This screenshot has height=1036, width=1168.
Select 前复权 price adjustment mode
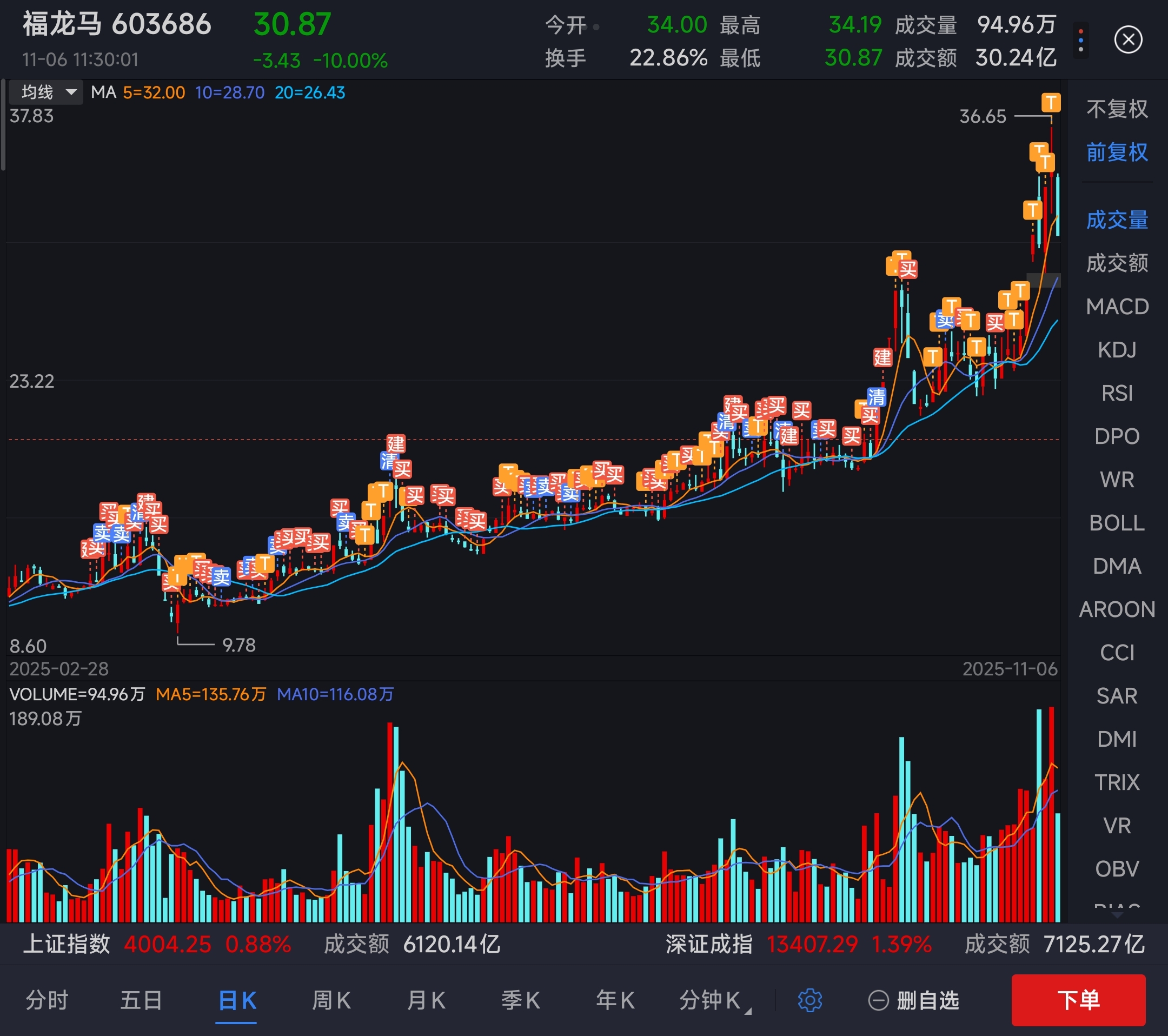pyautogui.click(x=1117, y=152)
